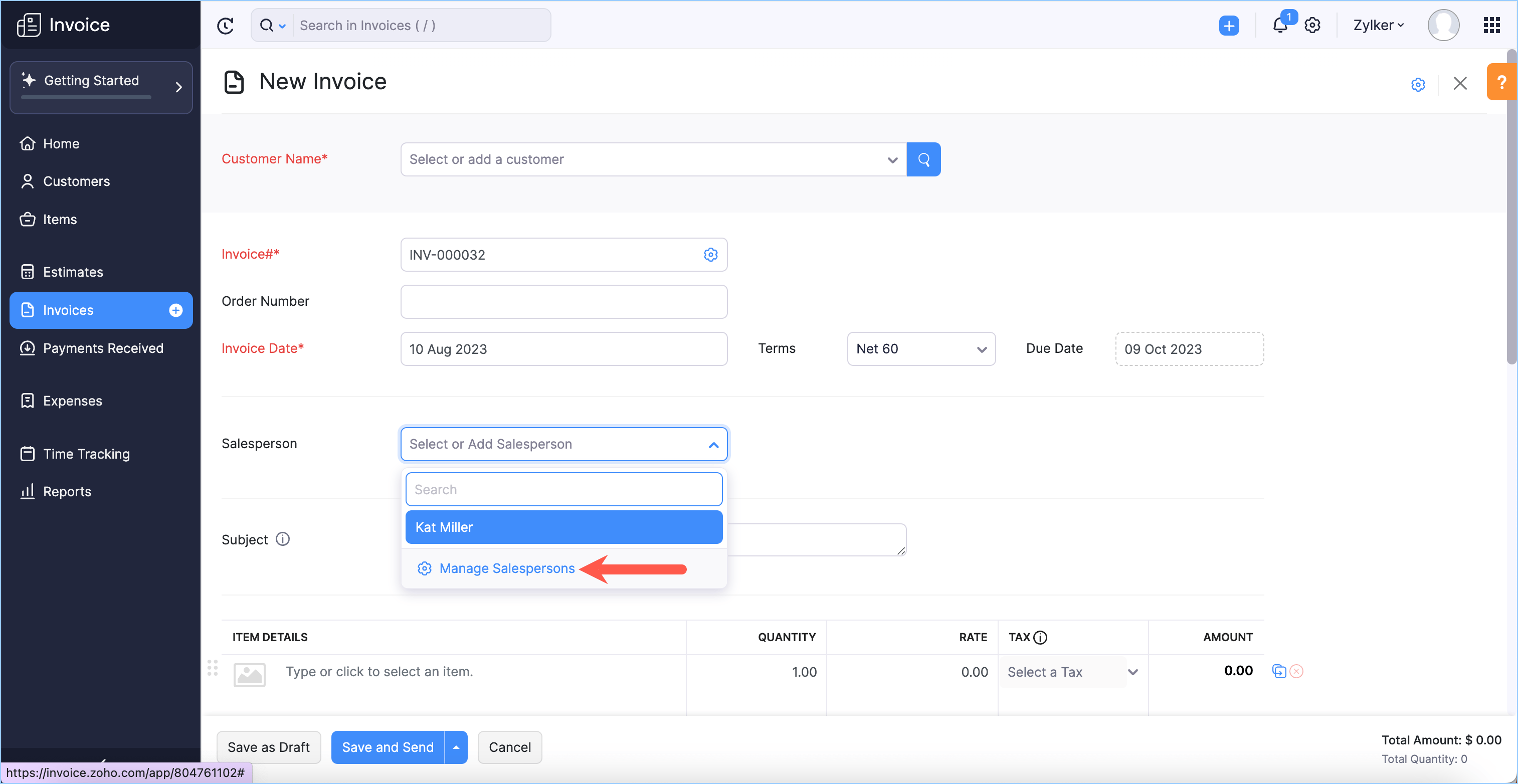Screen dimensions: 1518x784
Task: Click the Order Number field
Action: tap(564, 302)
